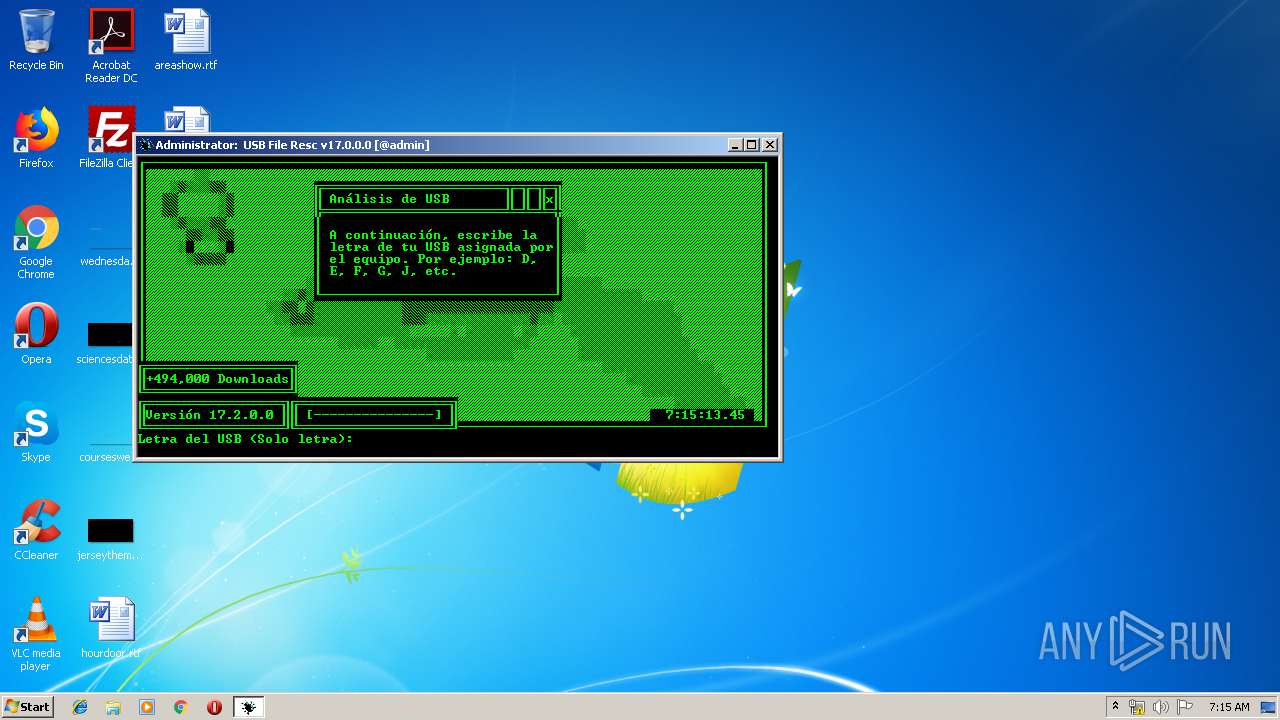Click the x on Análisis de USB box
The image size is (1280, 720).
pos(549,200)
